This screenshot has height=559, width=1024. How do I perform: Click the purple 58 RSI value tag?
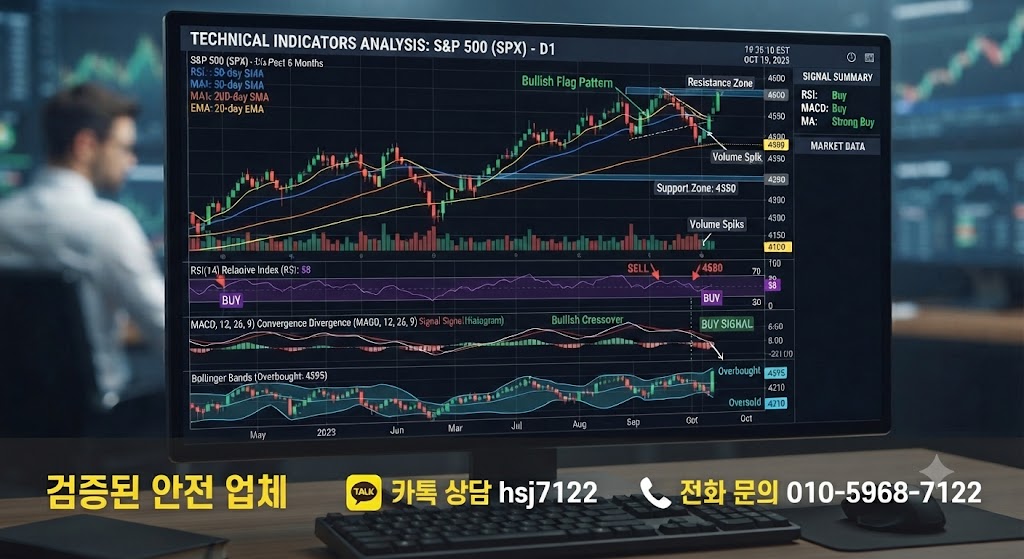coord(772,285)
